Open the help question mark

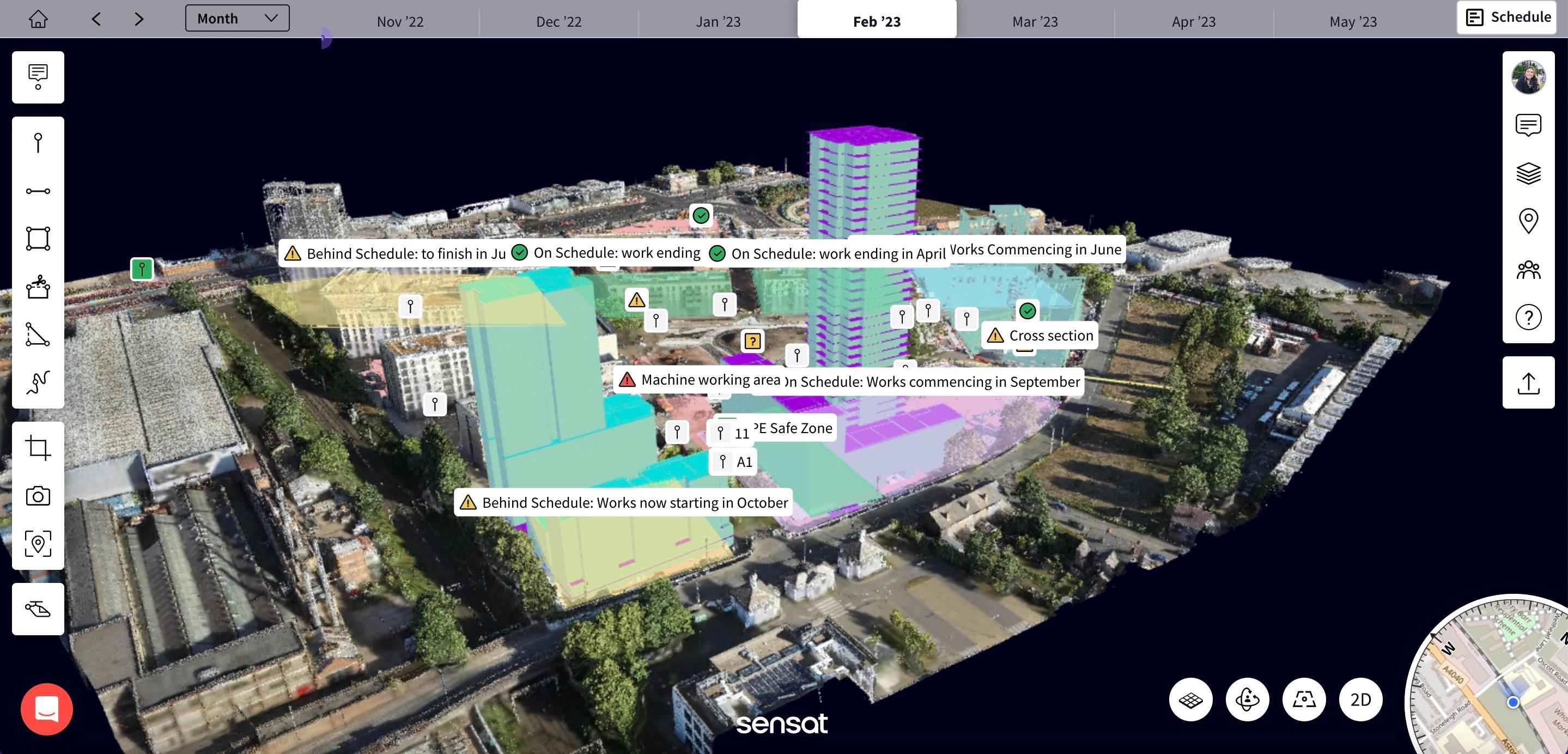(1528, 317)
